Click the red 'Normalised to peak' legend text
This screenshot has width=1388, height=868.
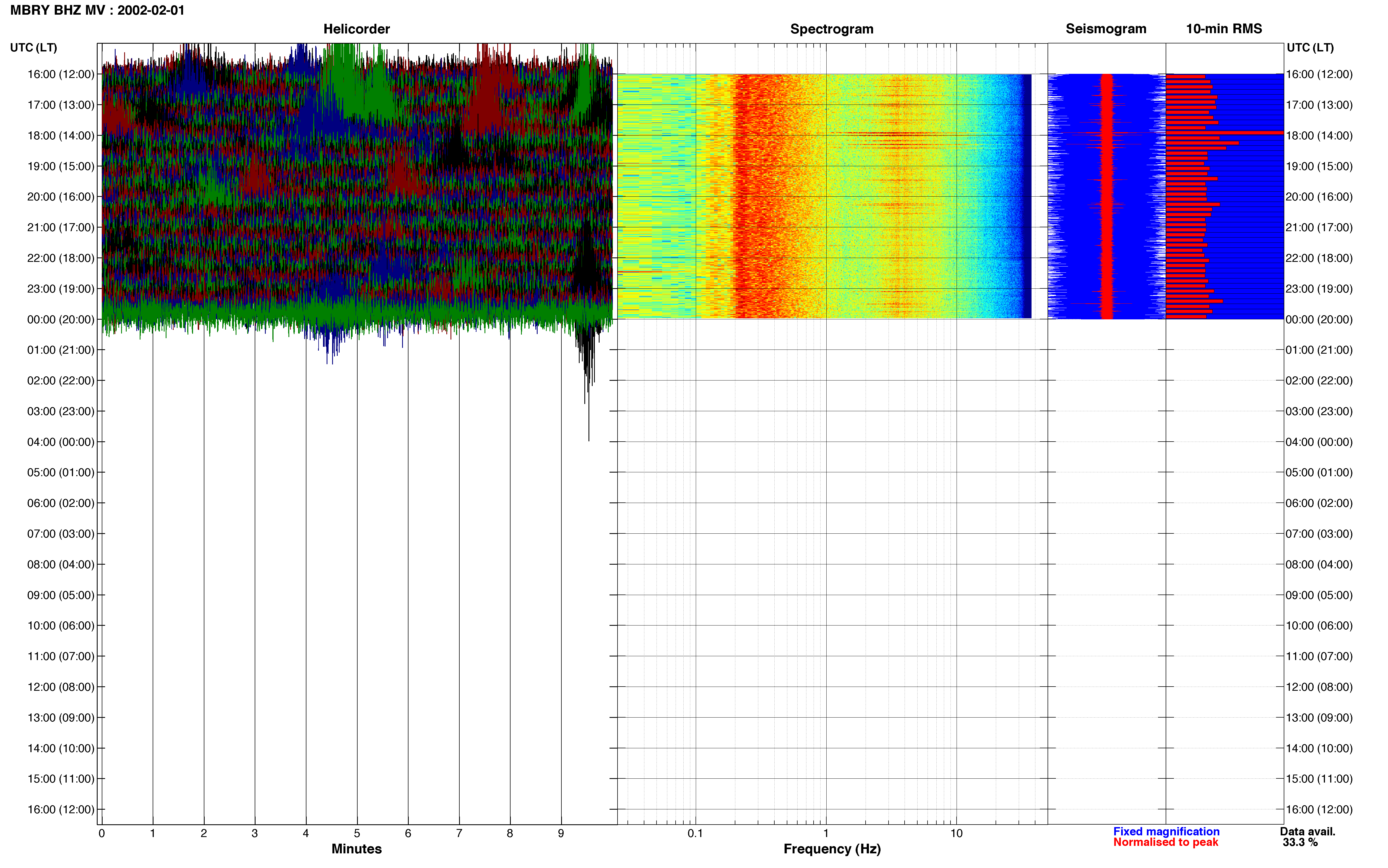click(1165, 842)
